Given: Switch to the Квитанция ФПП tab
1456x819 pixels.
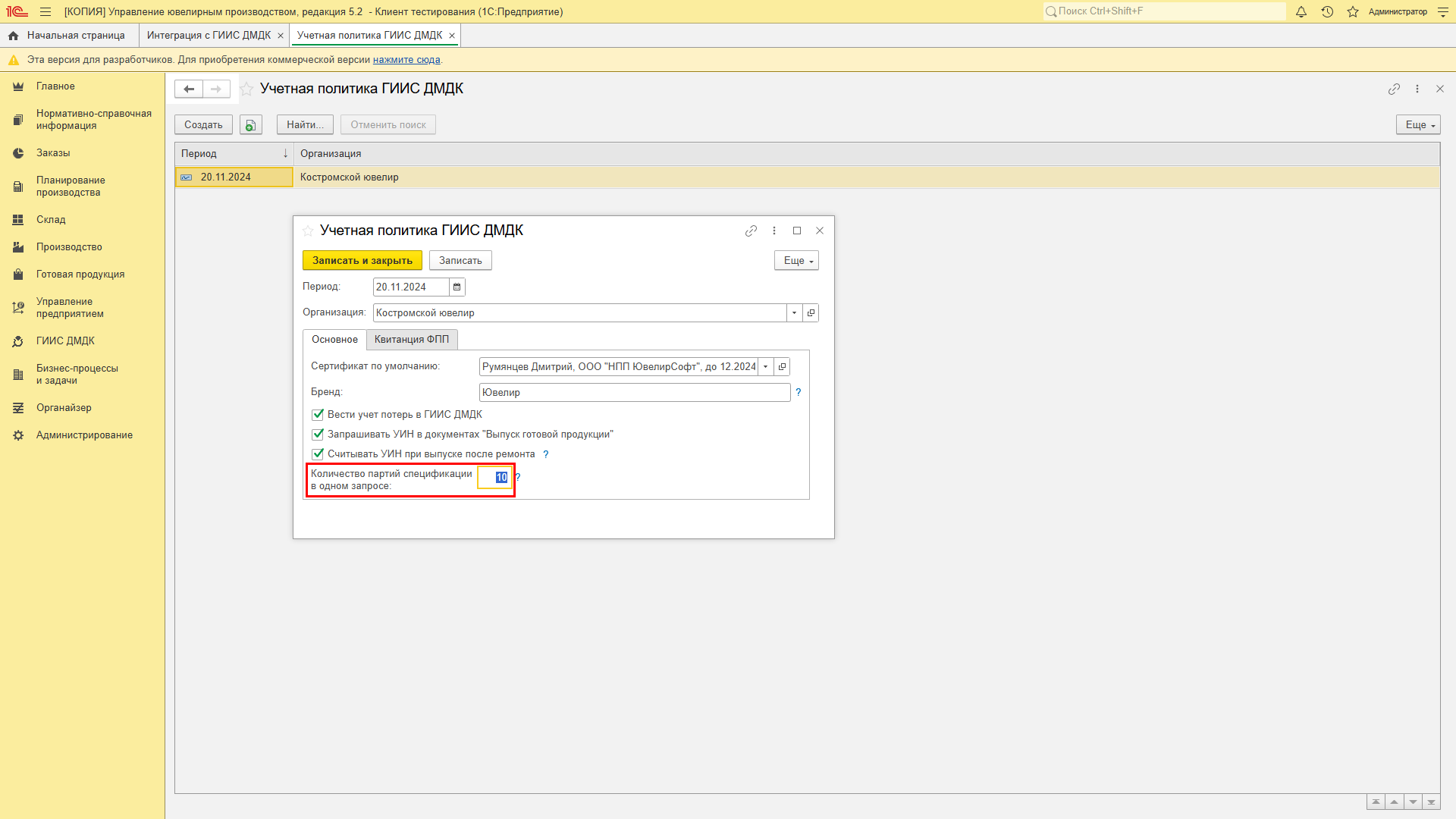Looking at the screenshot, I should (x=412, y=340).
